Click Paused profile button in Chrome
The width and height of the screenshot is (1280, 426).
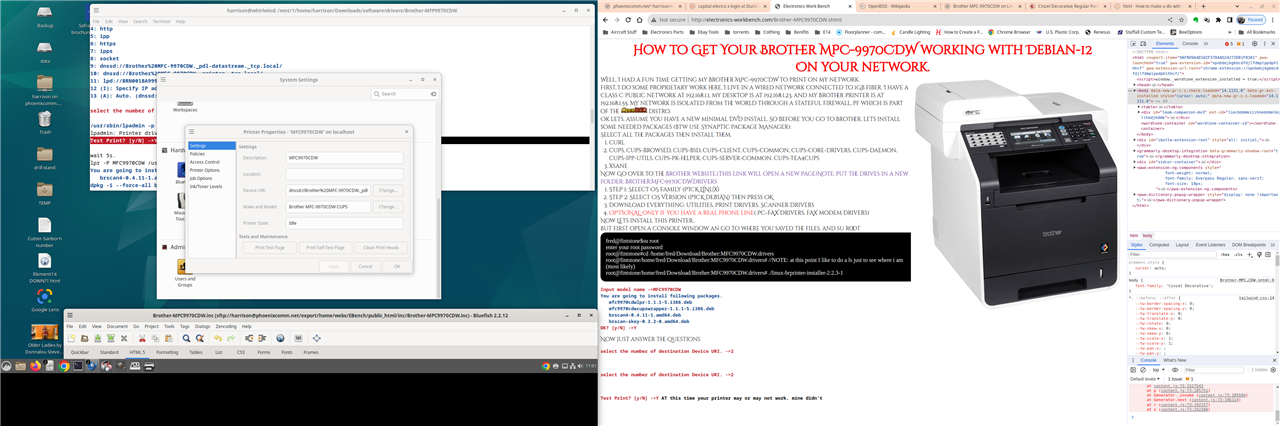(1251, 20)
